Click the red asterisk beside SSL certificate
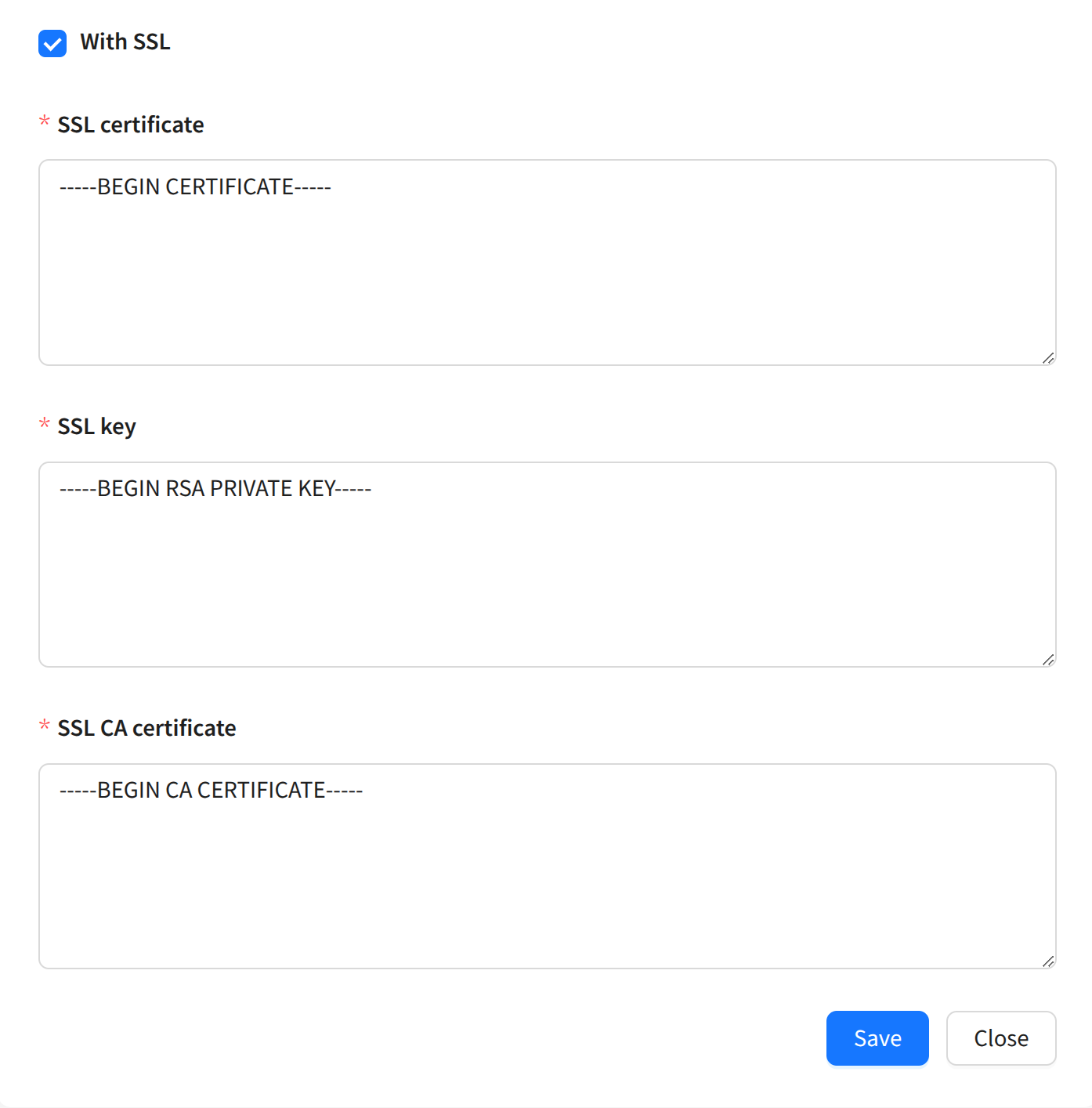This screenshot has height=1108, width=1092. pyautogui.click(x=45, y=121)
